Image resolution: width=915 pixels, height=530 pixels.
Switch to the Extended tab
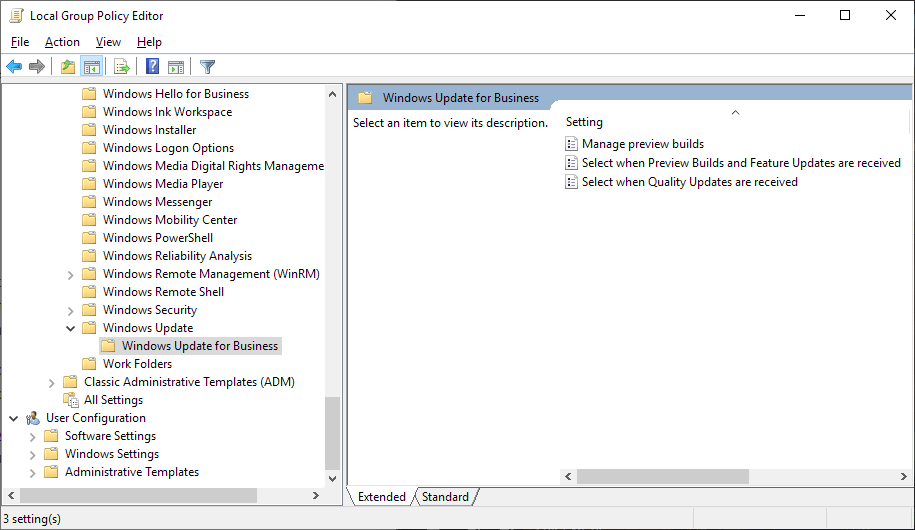click(x=382, y=497)
